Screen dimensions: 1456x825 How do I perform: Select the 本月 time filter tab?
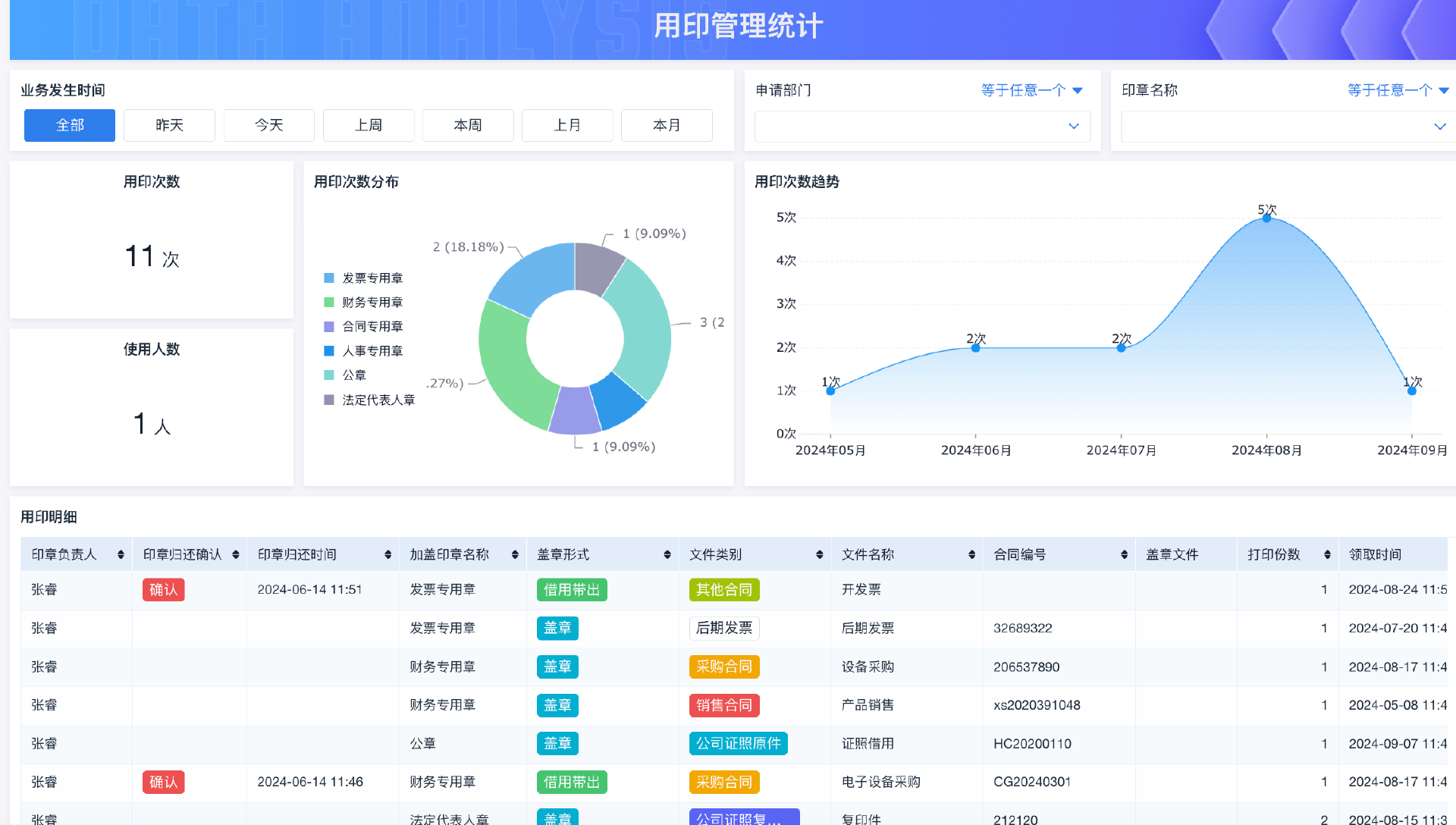pyautogui.click(x=667, y=125)
